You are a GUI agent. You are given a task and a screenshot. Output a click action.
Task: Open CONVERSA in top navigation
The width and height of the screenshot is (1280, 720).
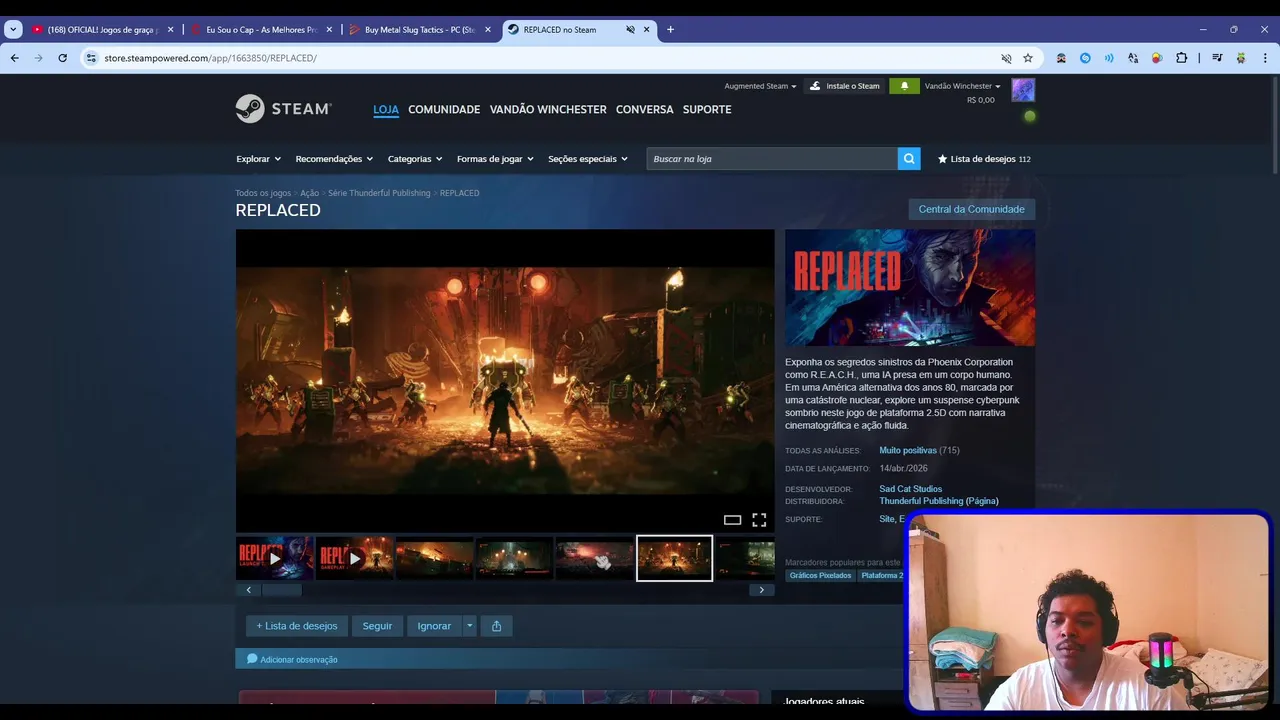pos(645,109)
